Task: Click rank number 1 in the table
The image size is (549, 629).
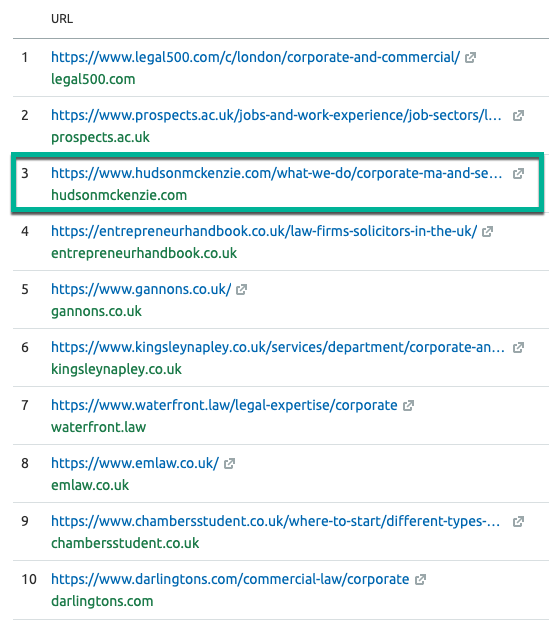Action: tap(25, 58)
